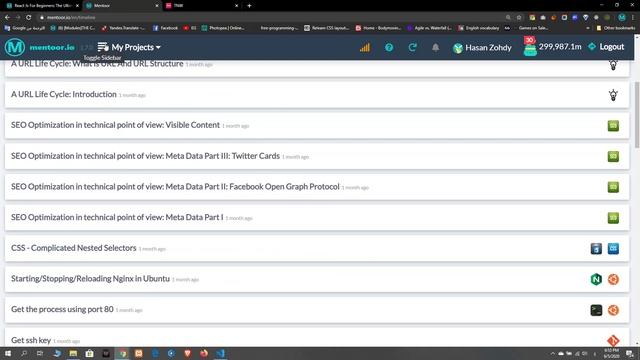Click lightbulb icon on URL Introduction row

pos(613,95)
